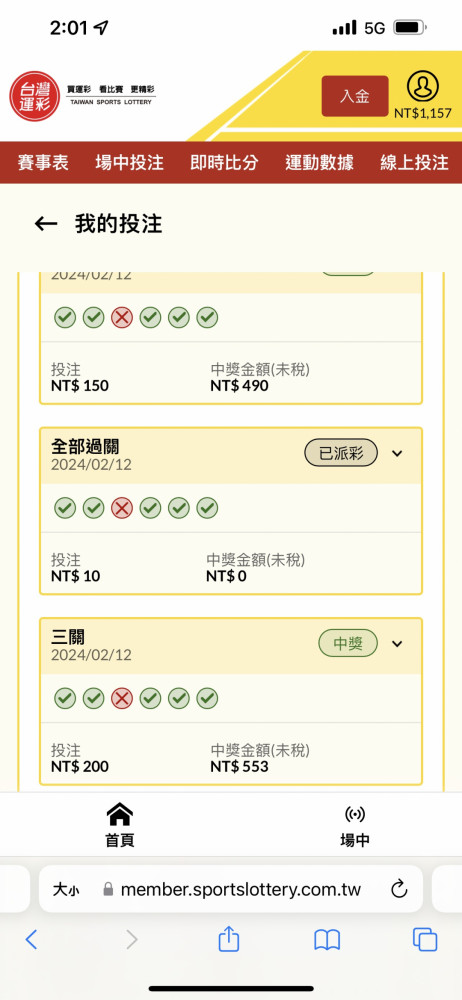Show Safari open tabs icon
Screen dimensions: 462x1000
pyautogui.click(x=425, y=939)
